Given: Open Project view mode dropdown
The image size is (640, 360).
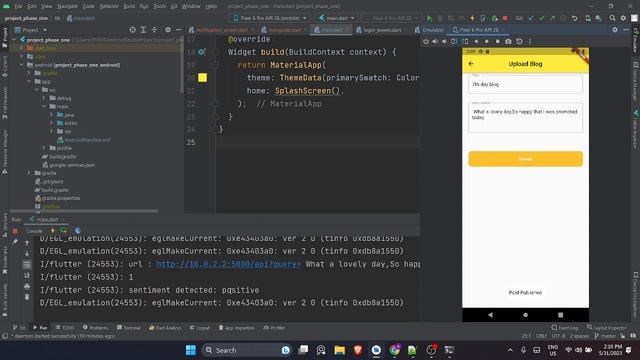Looking at the screenshot, I should (x=31, y=30).
